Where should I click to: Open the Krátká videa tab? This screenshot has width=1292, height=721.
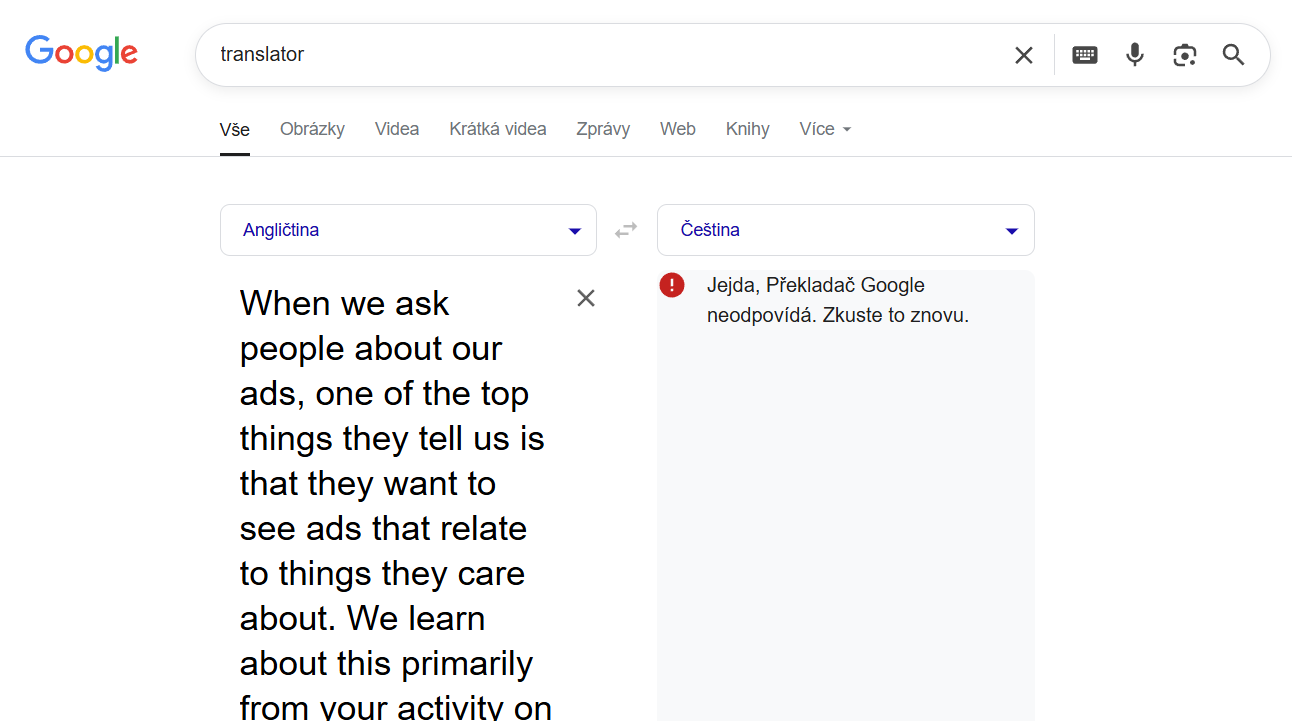click(x=498, y=129)
